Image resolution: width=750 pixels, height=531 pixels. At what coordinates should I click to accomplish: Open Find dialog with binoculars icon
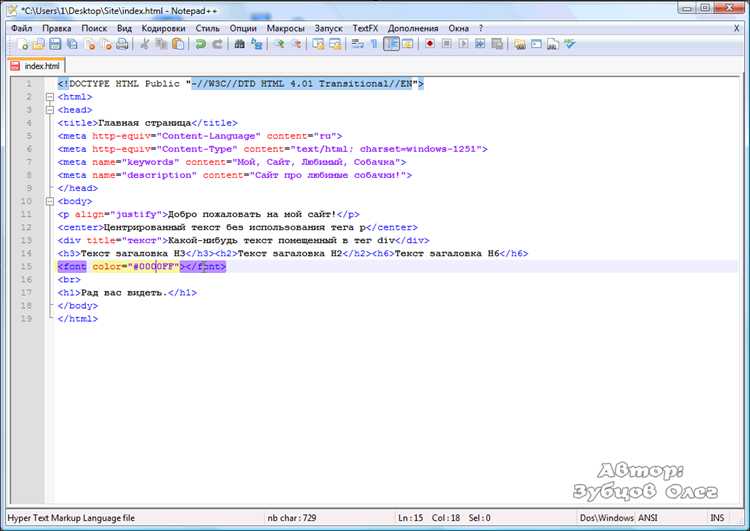point(239,45)
